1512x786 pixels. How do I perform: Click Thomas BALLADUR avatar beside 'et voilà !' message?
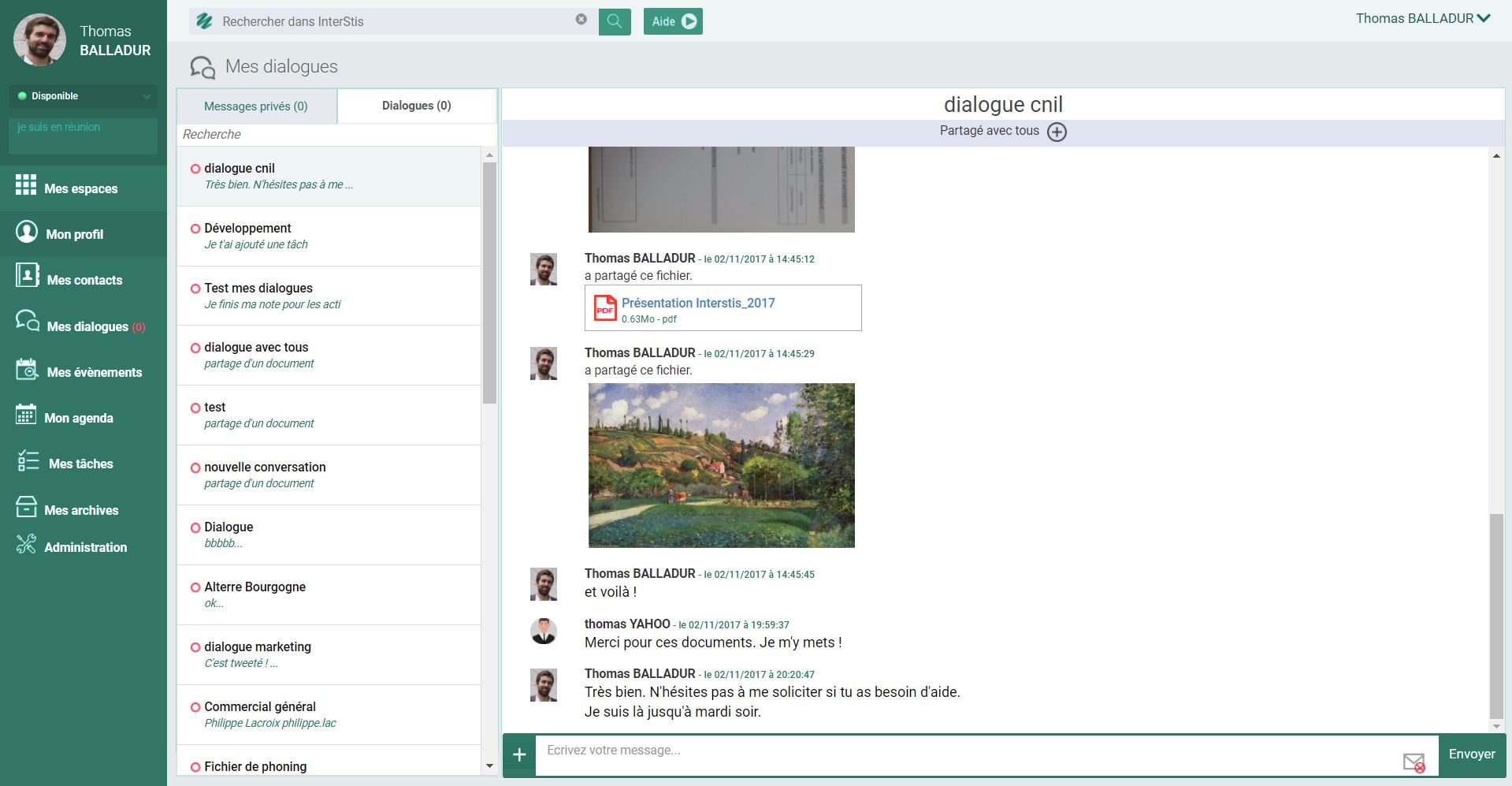point(544,584)
